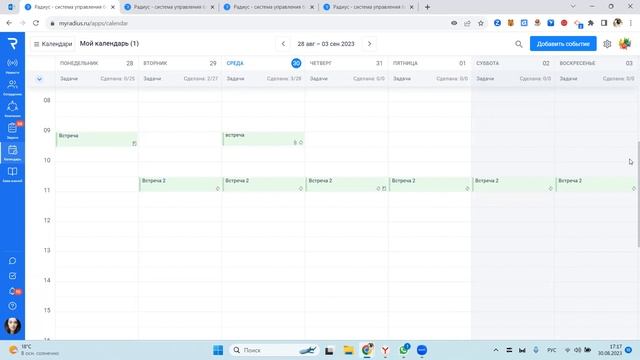Collapse the tasks row with chevron
The width and height of the screenshot is (640, 360).
[x=39, y=79]
